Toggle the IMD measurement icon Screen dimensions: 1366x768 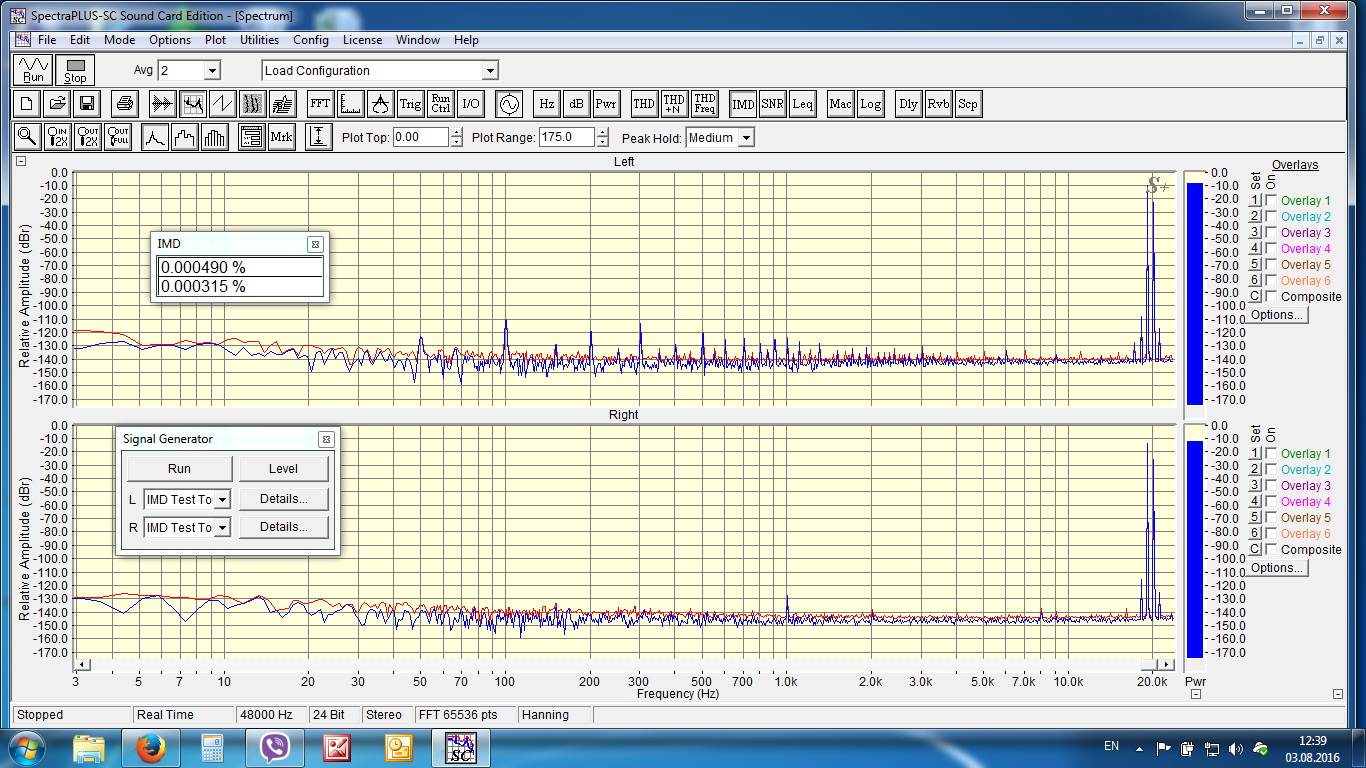pyautogui.click(x=743, y=104)
